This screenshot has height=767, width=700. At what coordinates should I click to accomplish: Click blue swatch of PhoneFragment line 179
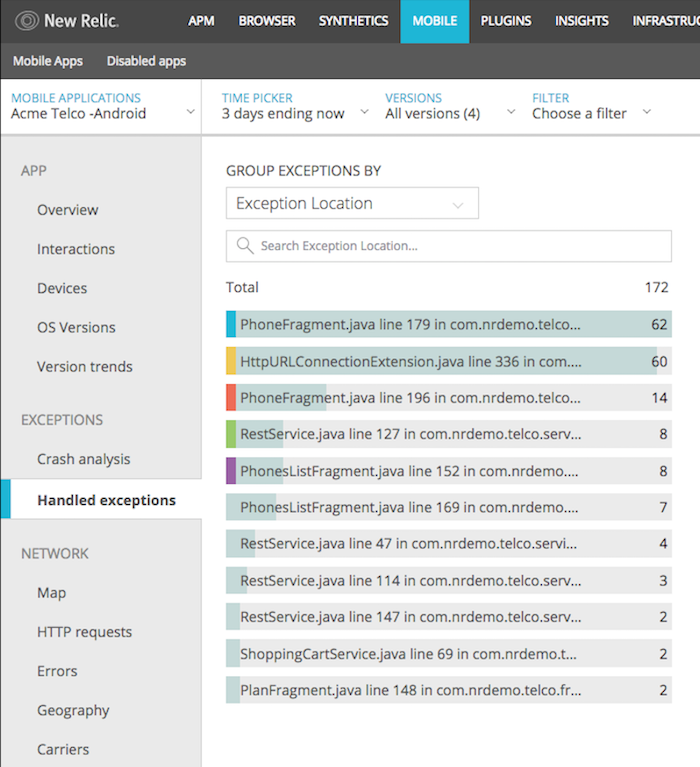tap(231, 324)
